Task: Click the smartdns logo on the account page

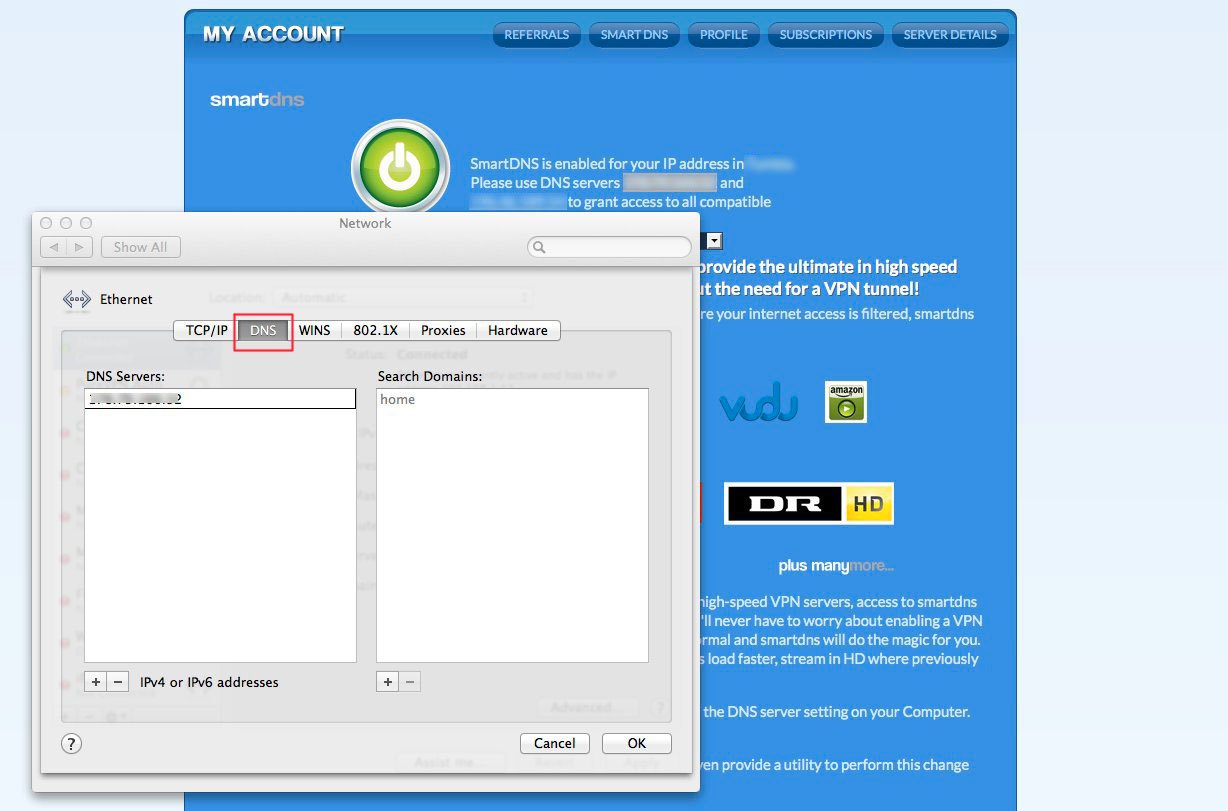Action: coord(257,100)
